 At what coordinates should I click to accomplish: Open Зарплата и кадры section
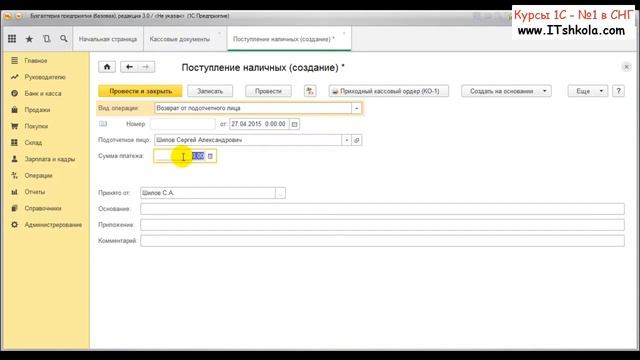50,159
